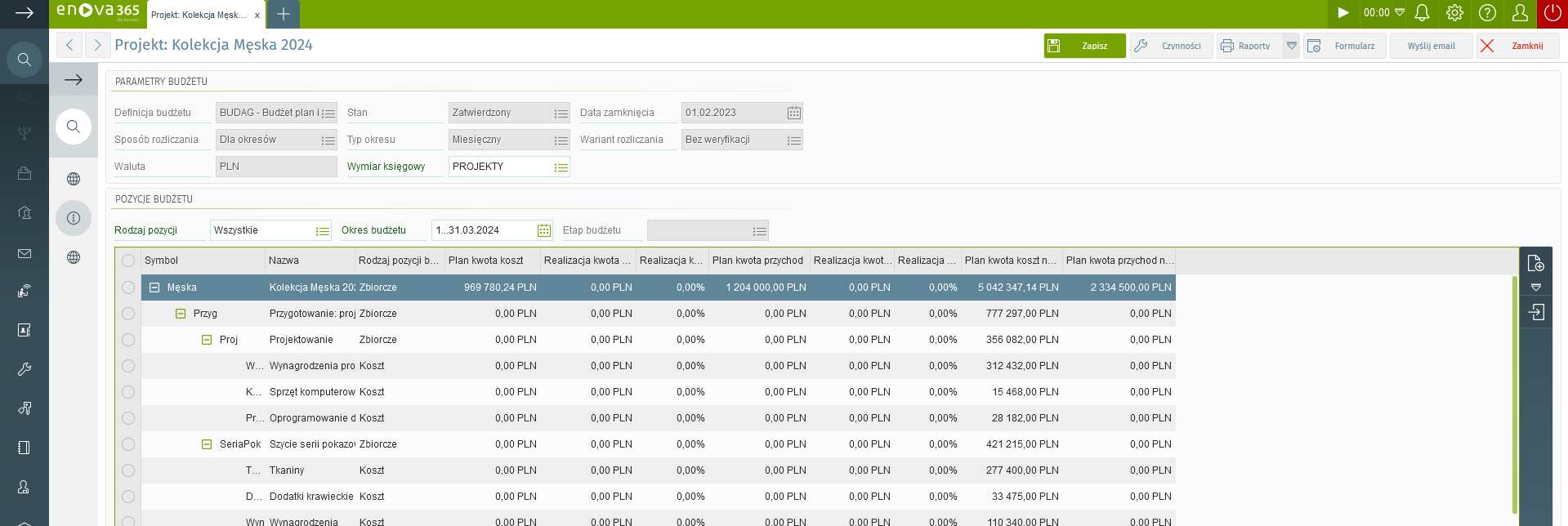Select the Męska row radio button
The width and height of the screenshot is (1568, 526).
coord(128,288)
